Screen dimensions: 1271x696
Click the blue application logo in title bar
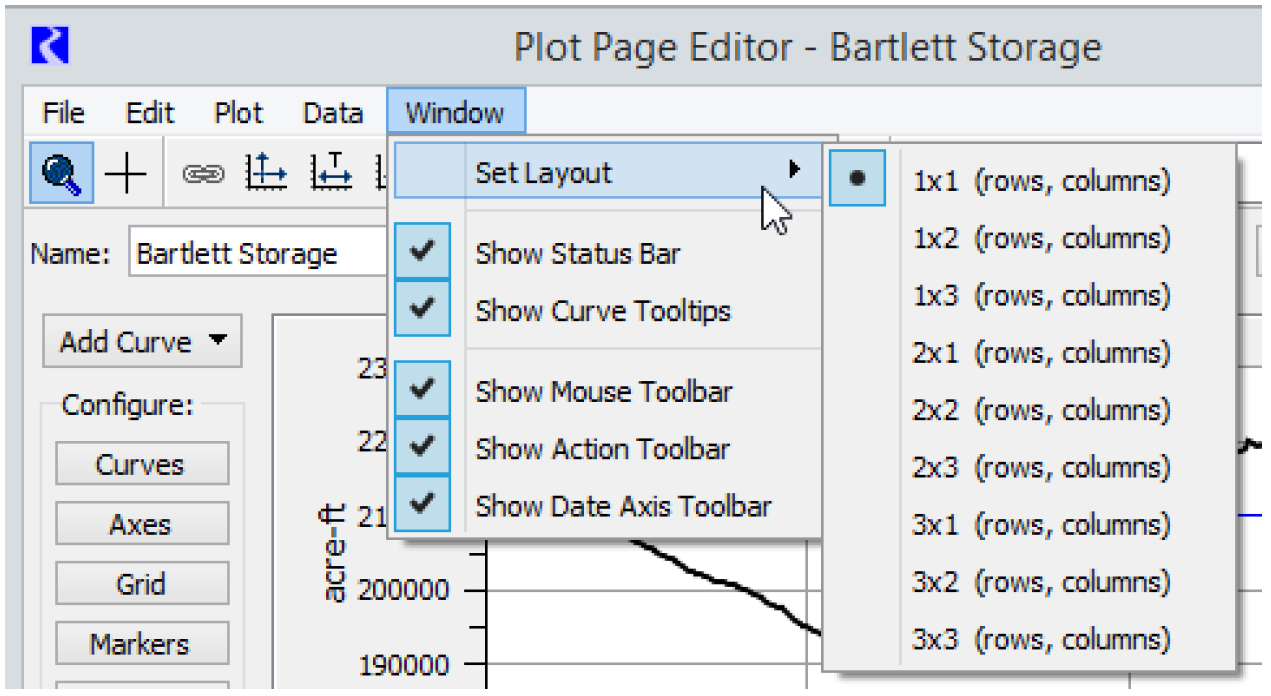point(49,47)
